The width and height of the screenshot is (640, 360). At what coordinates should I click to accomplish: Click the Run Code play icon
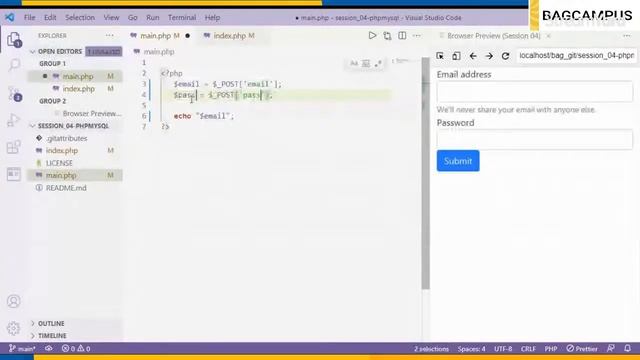[x=372, y=36]
